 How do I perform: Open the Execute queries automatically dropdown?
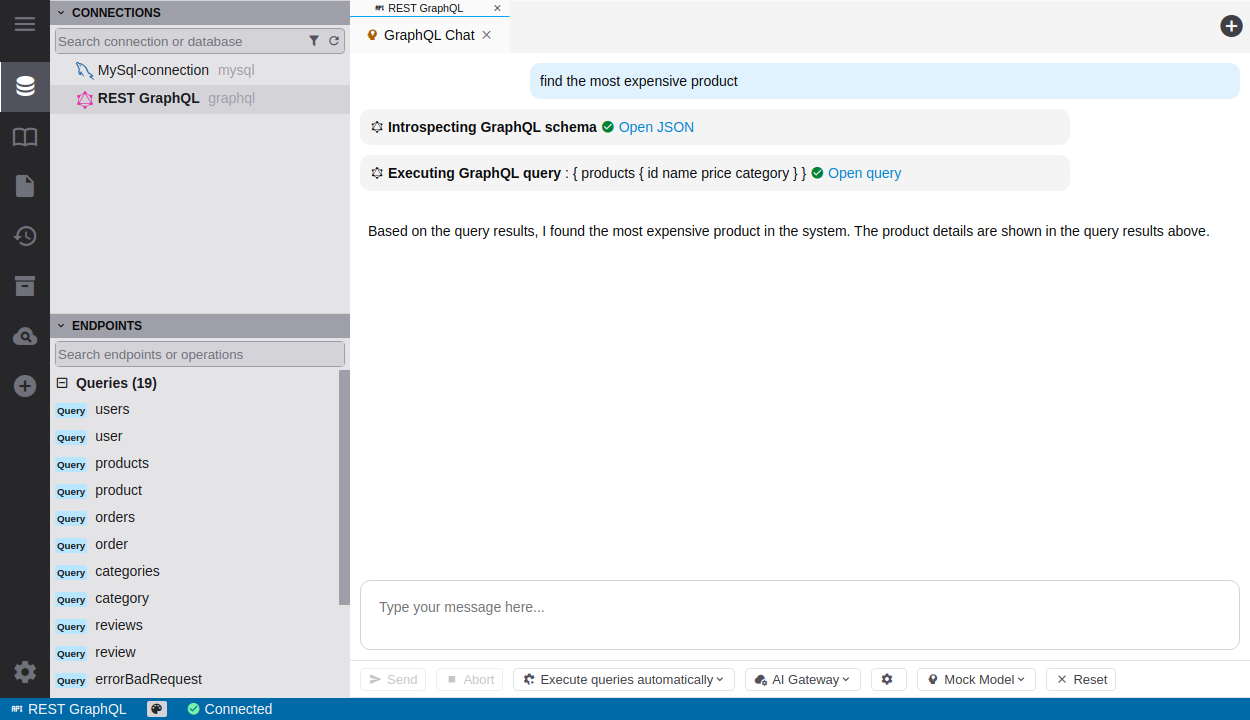click(x=623, y=679)
